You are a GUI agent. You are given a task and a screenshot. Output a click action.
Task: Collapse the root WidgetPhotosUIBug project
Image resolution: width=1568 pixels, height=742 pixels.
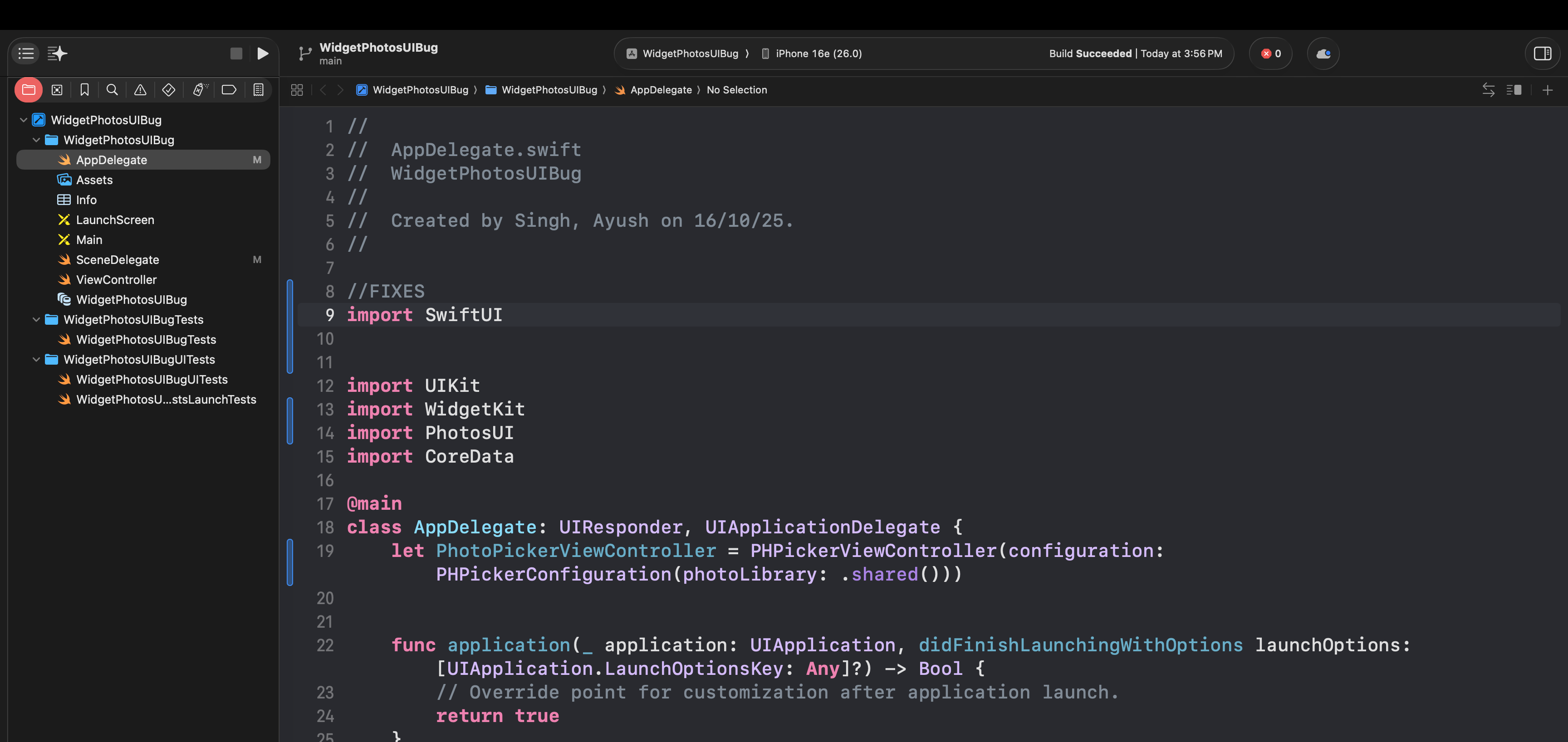(x=24, y=120)
